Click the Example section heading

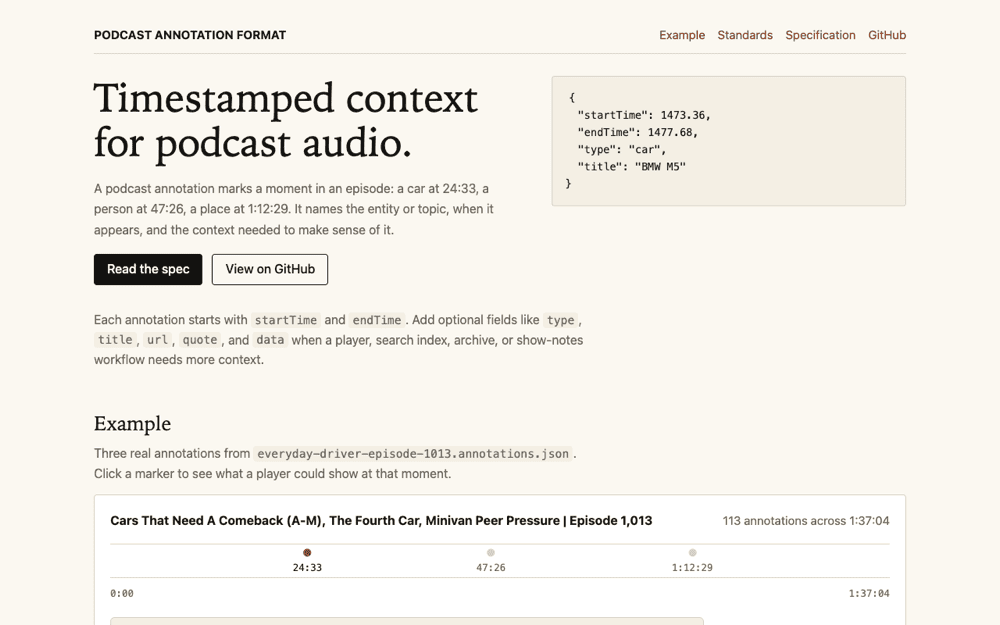coord(132,423)
